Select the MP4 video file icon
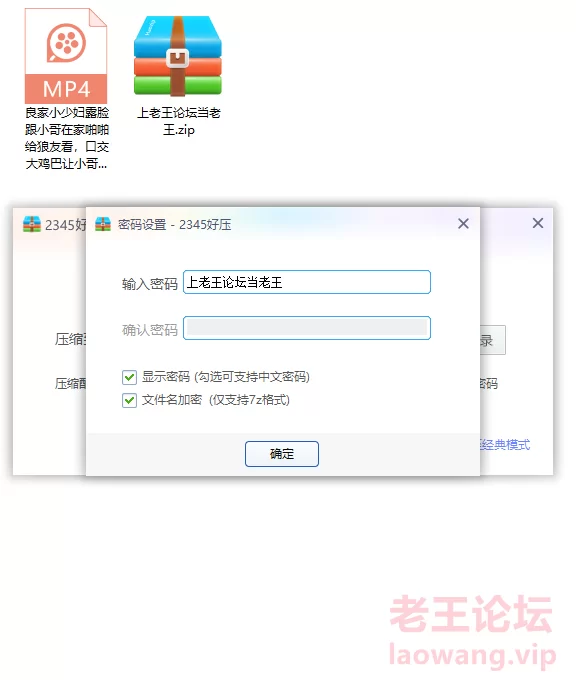This screenshot has width=576, height=680. pyautogui.click(x=66, y=56)
